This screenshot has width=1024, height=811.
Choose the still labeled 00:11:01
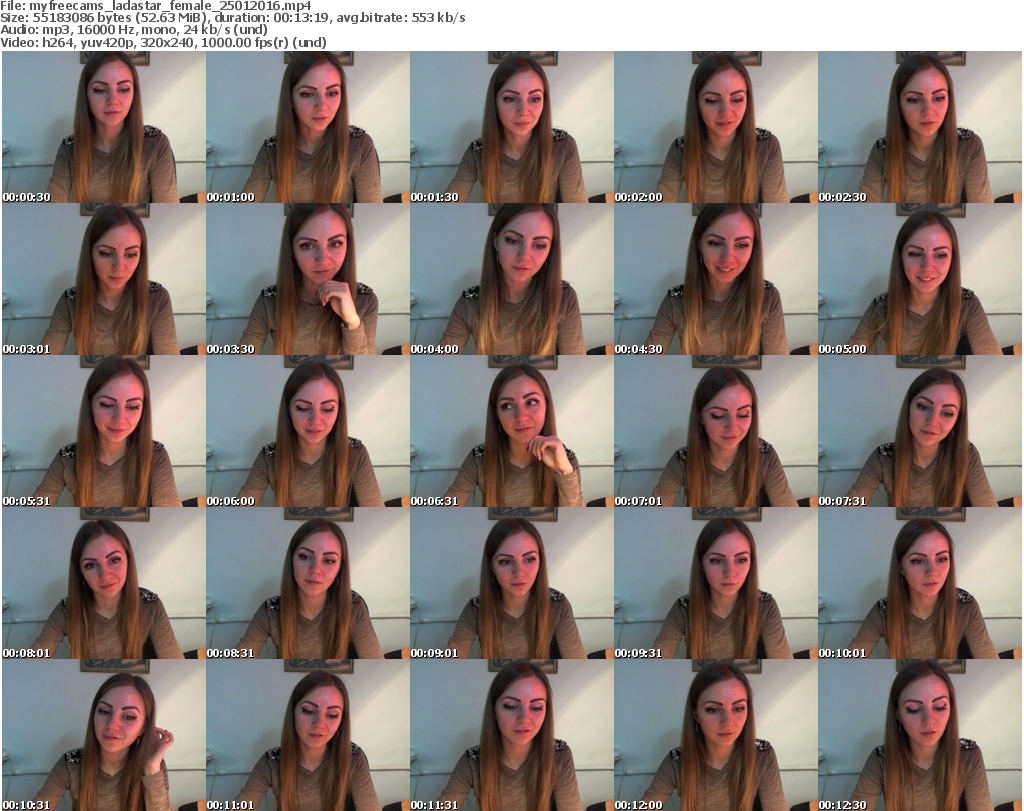tap(308, 735)
